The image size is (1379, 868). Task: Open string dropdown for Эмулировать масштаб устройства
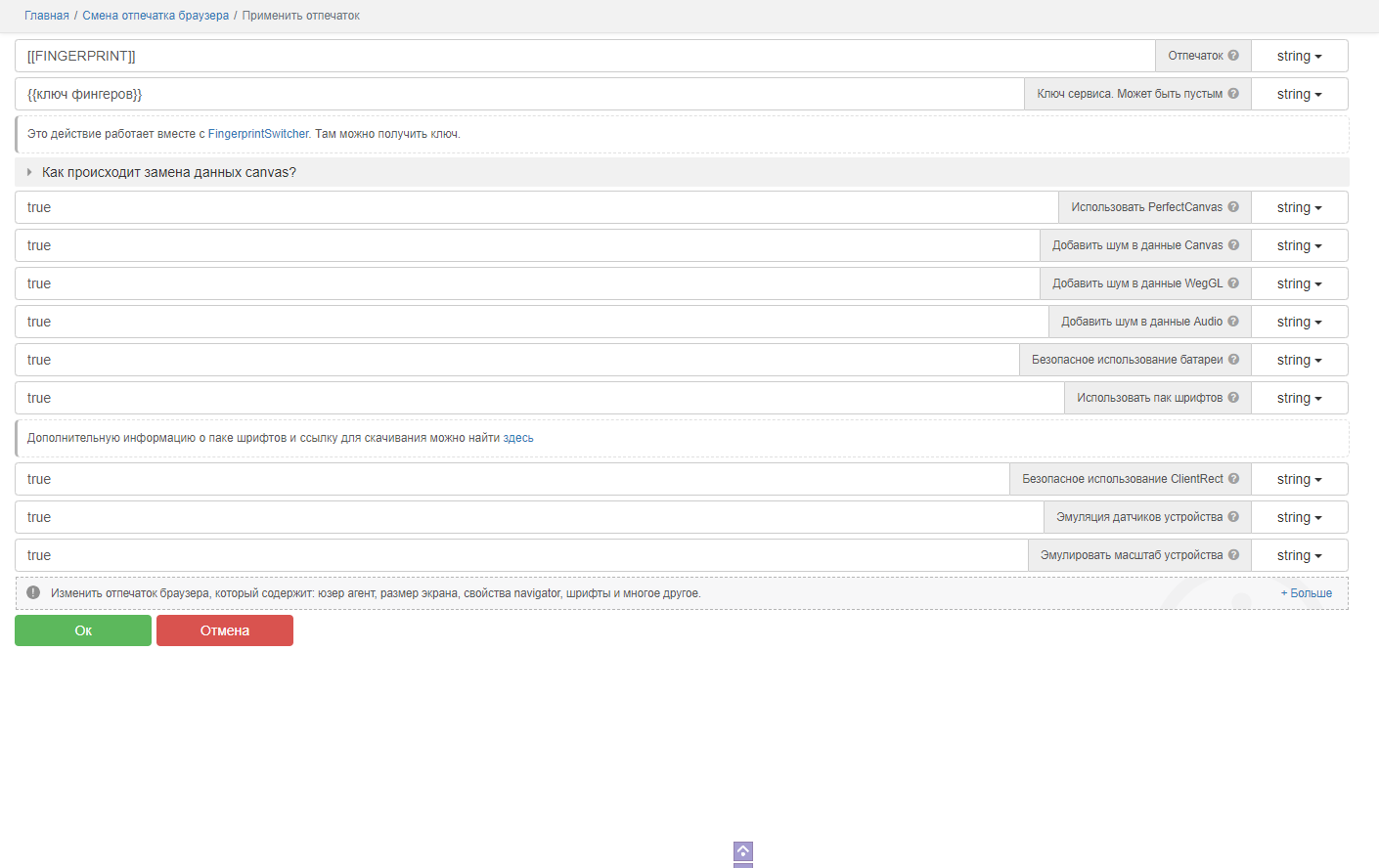pyautogui.click(x=1299, y=556)
